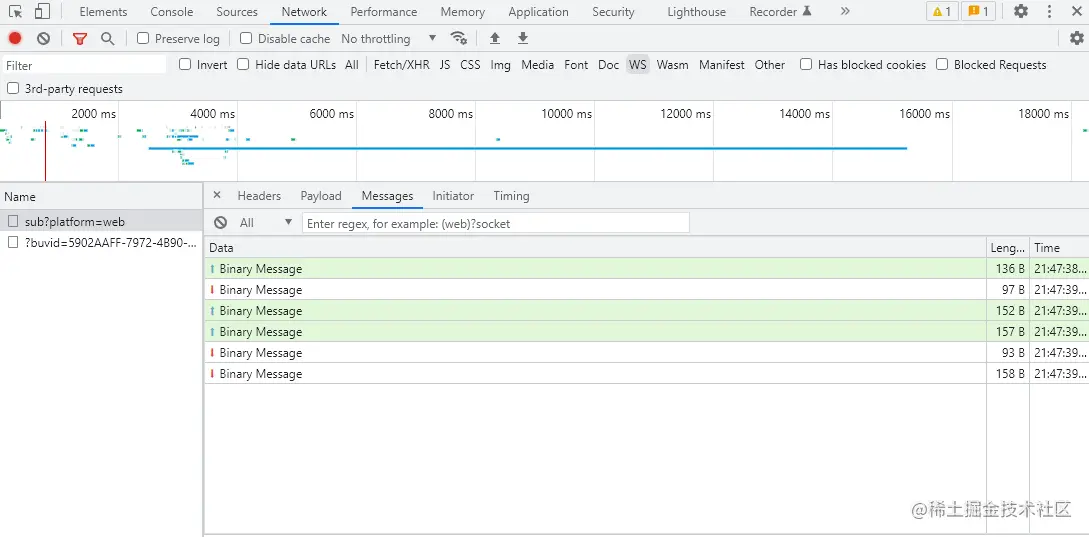Filter requests by CSS type
Image resolution: width=1089 pixels, height=537 pixels.
coord(470,65)
